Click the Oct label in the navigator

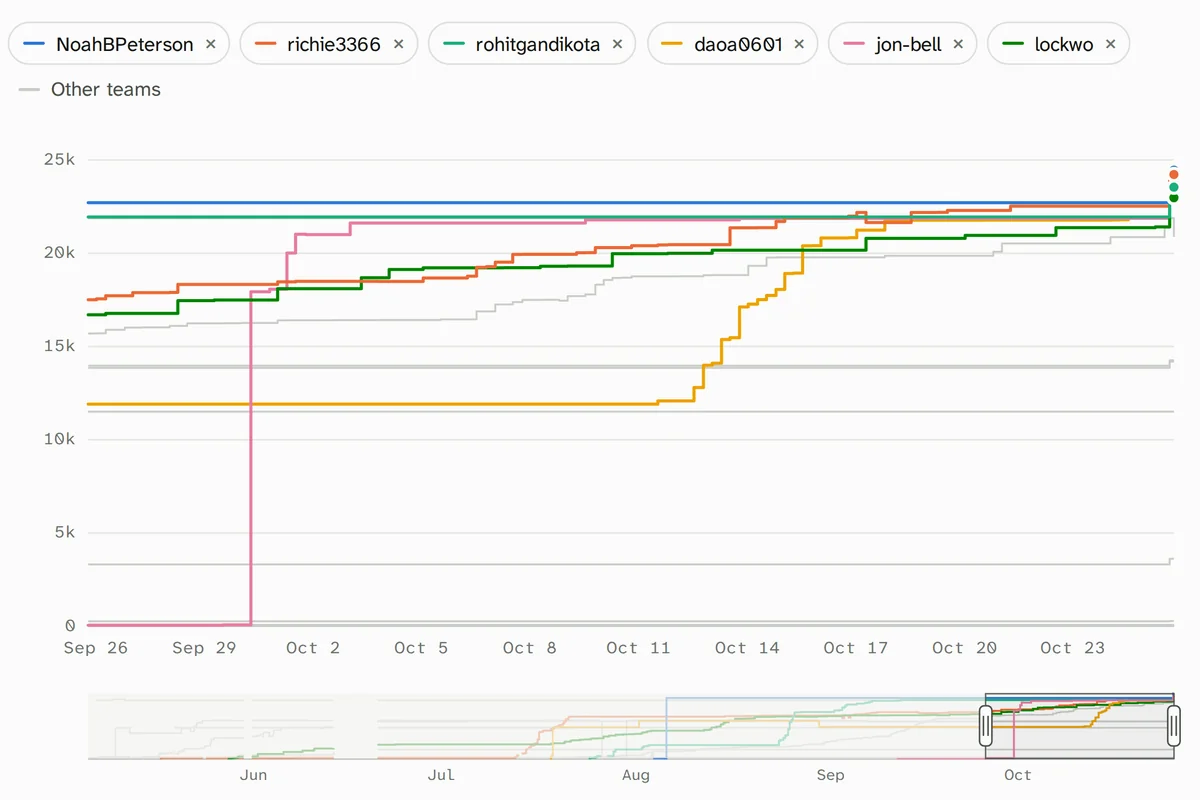[1018, 775]
